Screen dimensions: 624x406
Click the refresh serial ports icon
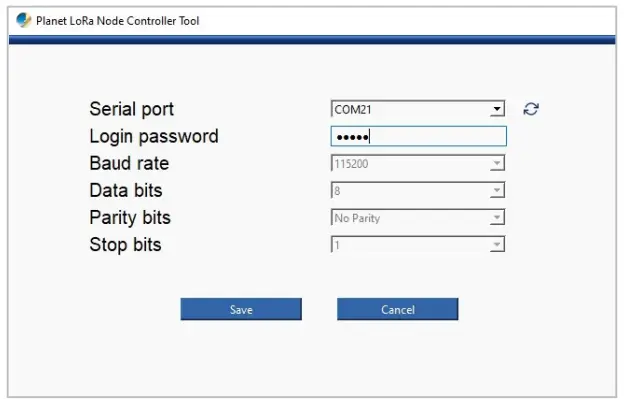(x=531, y=109)
